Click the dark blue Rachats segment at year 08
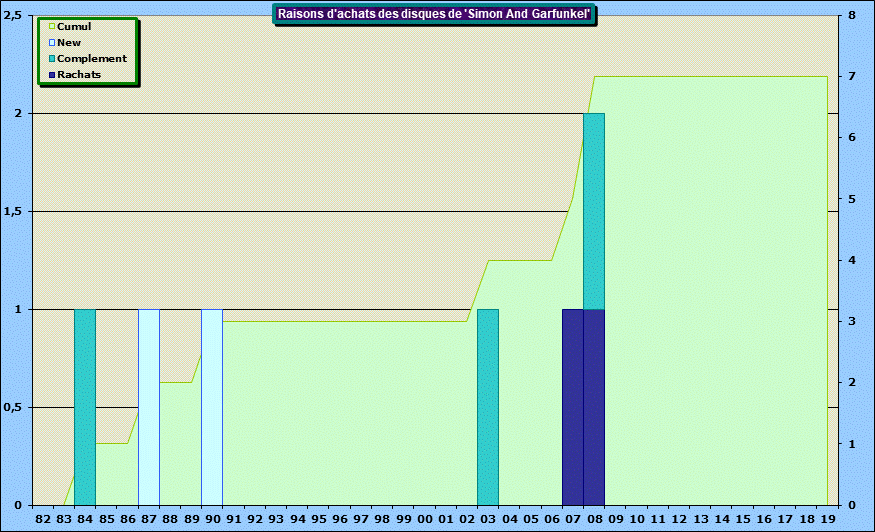The width and height of the screenshot is (875, 532). [x=594, y=407]
